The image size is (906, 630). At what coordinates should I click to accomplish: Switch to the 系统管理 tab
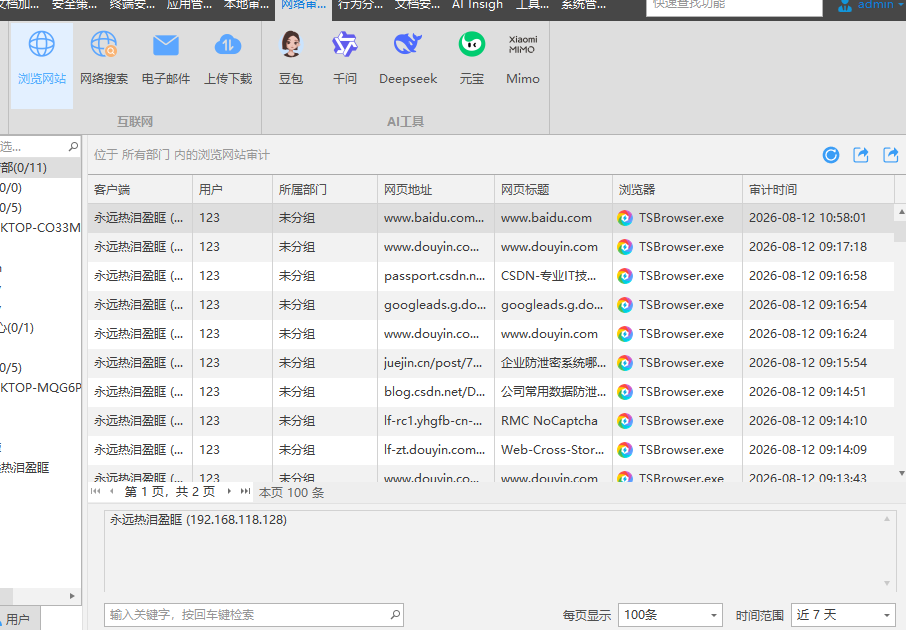point(584,5)
